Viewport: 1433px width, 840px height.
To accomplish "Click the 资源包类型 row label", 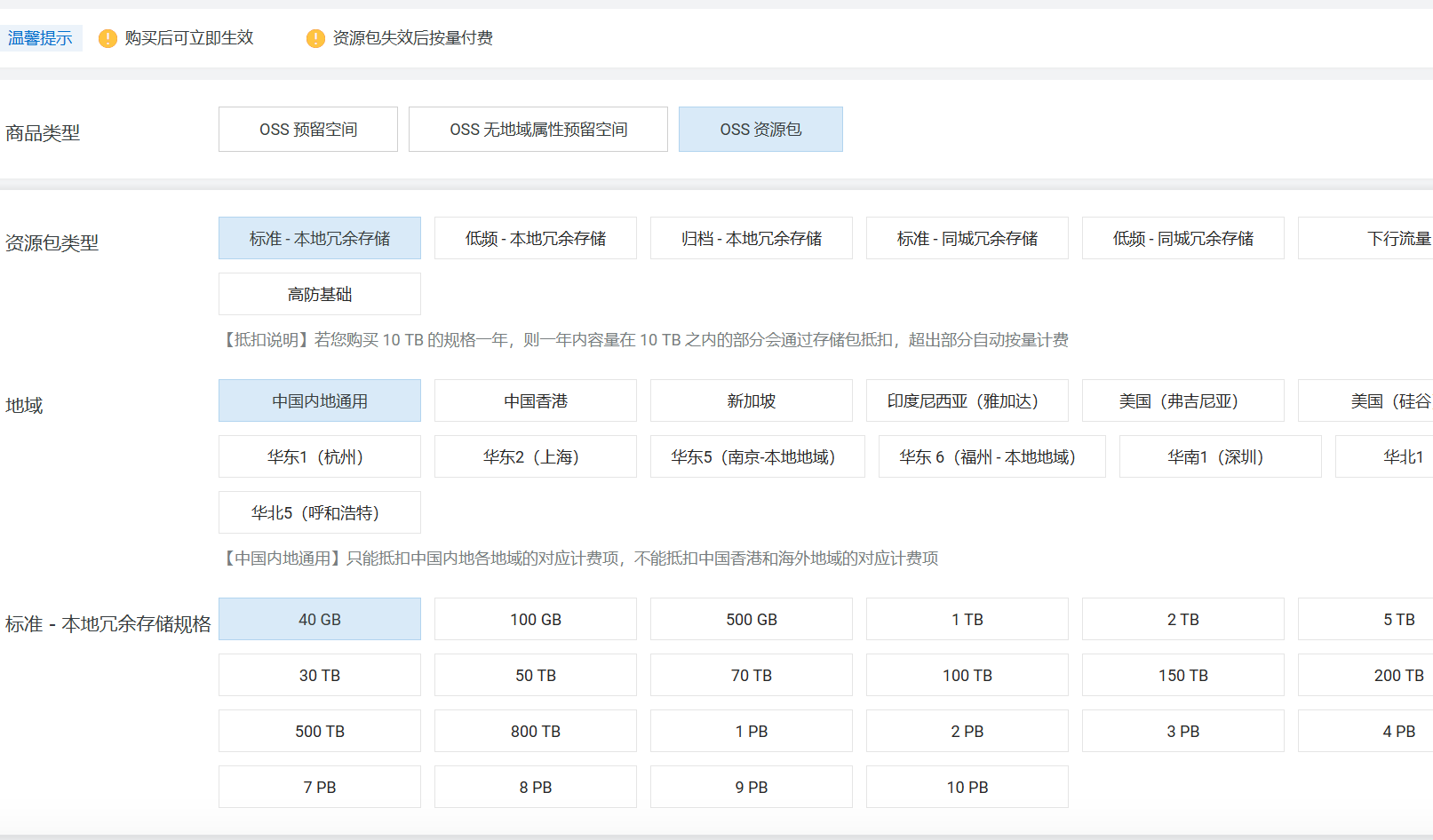I will tap(52, 242).
